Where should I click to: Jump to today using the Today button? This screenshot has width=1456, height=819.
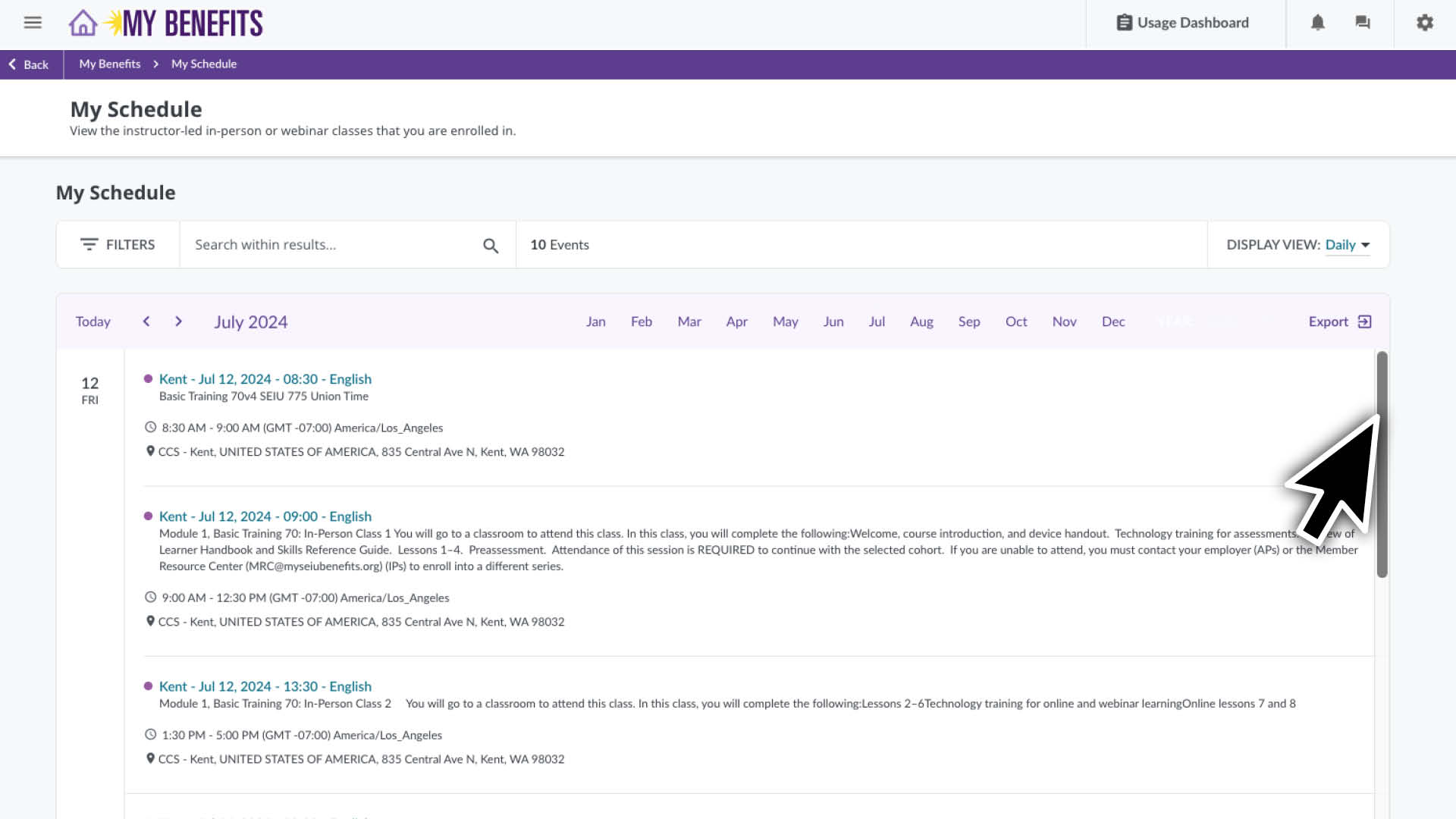[93, 321]
